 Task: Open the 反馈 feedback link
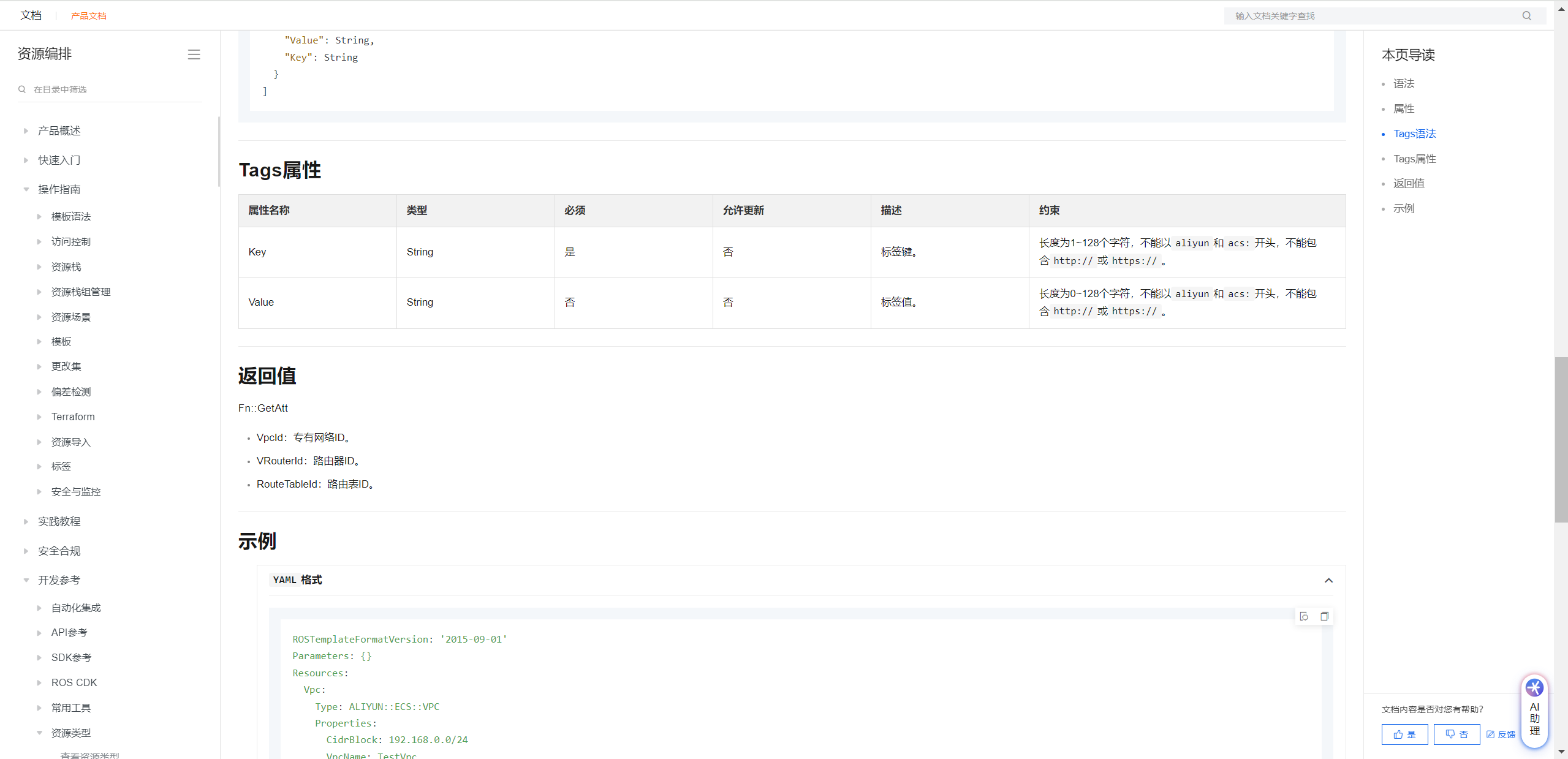(1501, 734)
